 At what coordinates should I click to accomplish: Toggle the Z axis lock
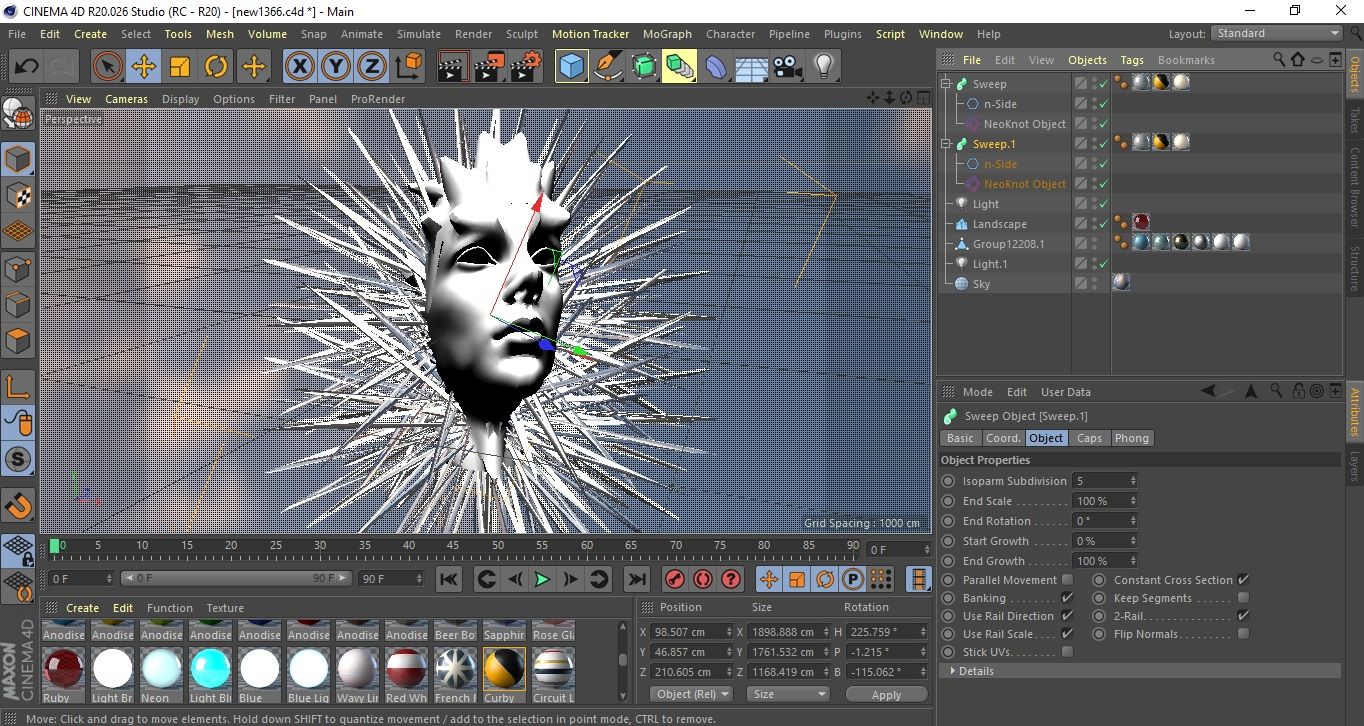372,67
